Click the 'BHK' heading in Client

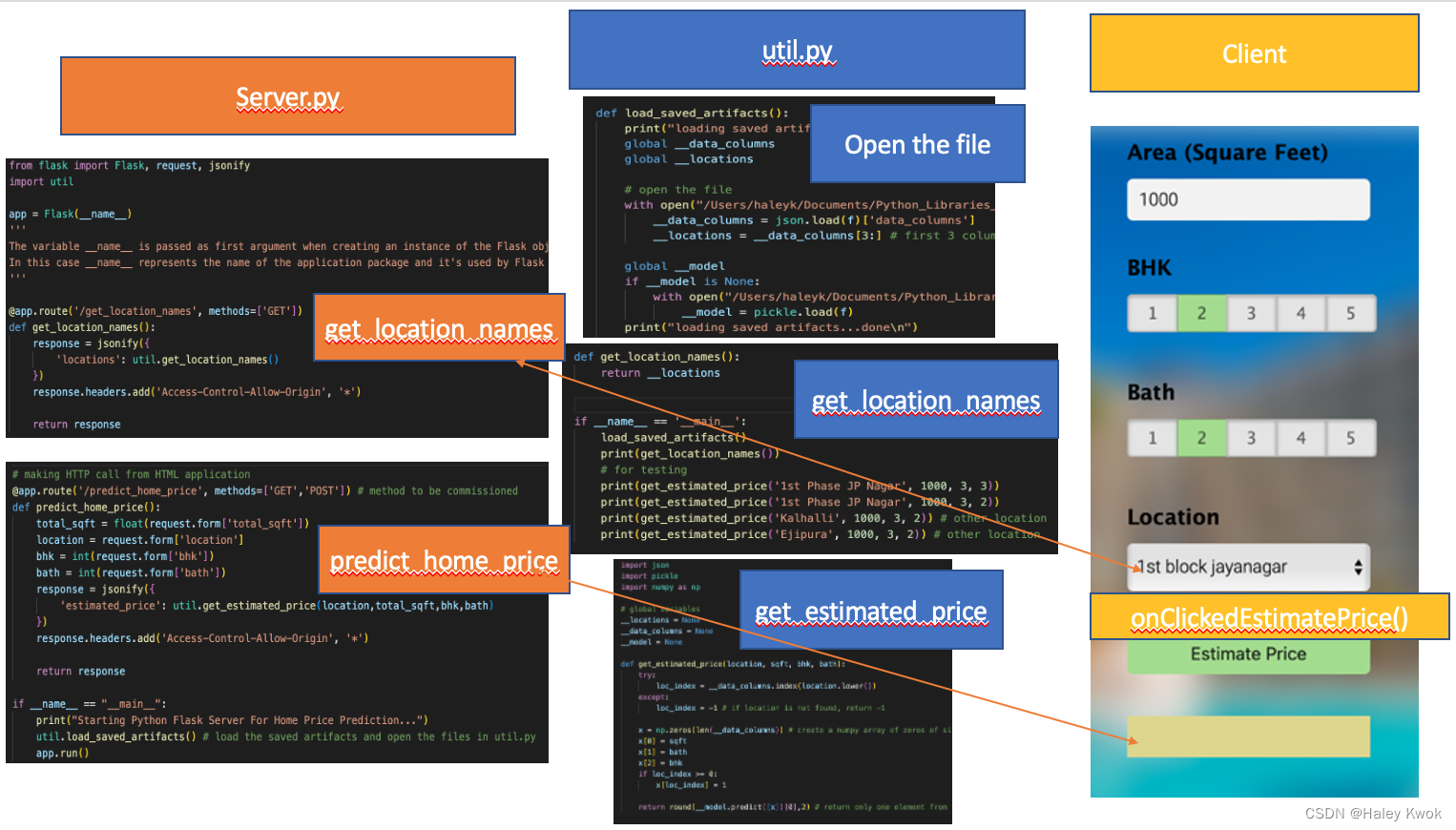click(x=1149, y=268)
